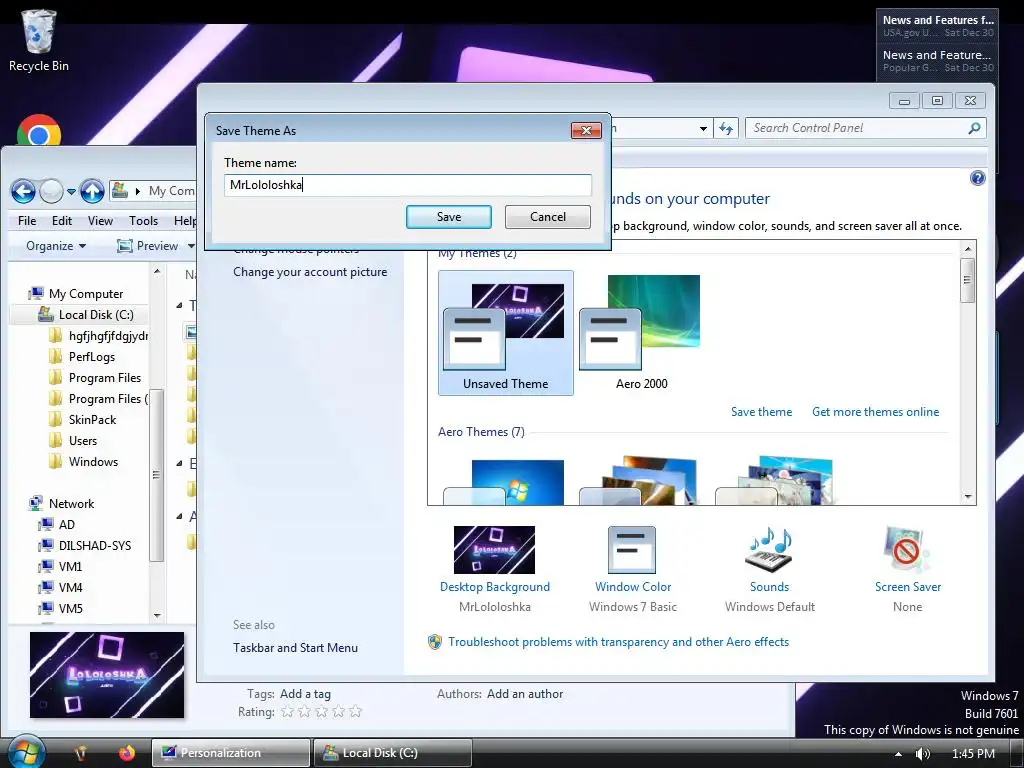
Task: Open the address bar history dropdown
Action: point(703,129)
